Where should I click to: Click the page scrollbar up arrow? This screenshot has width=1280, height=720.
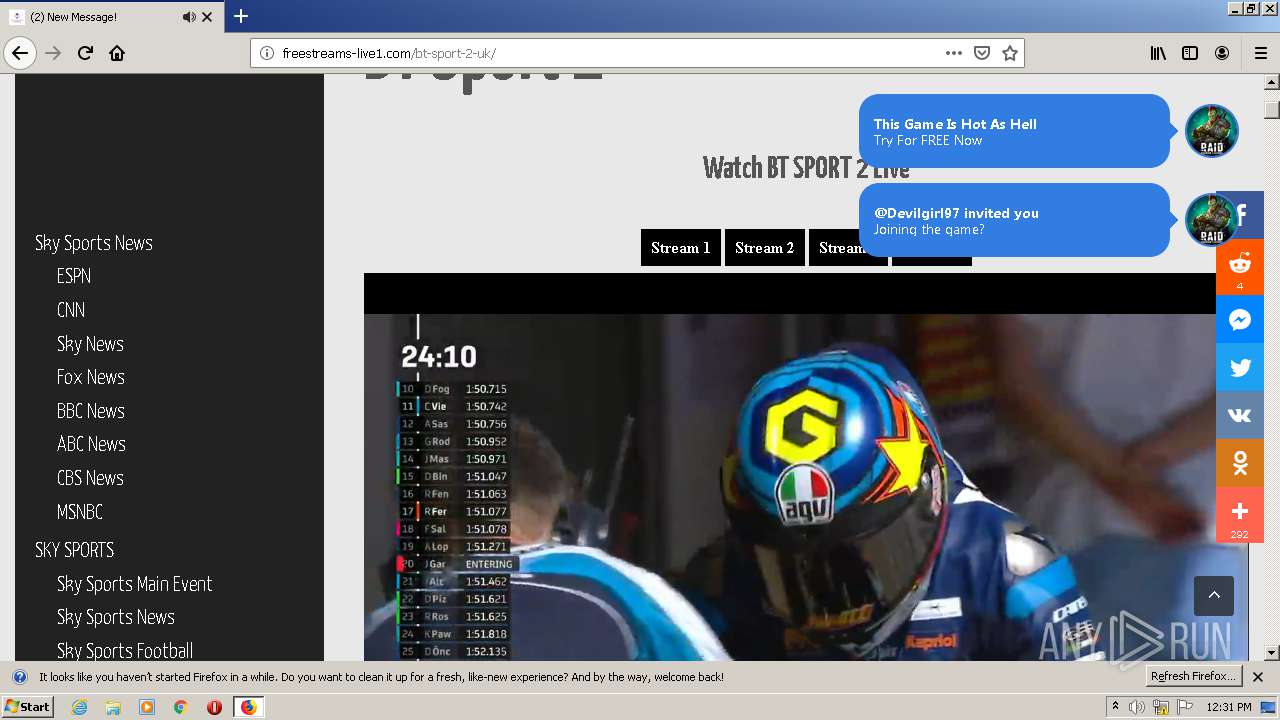(1272, 82)
